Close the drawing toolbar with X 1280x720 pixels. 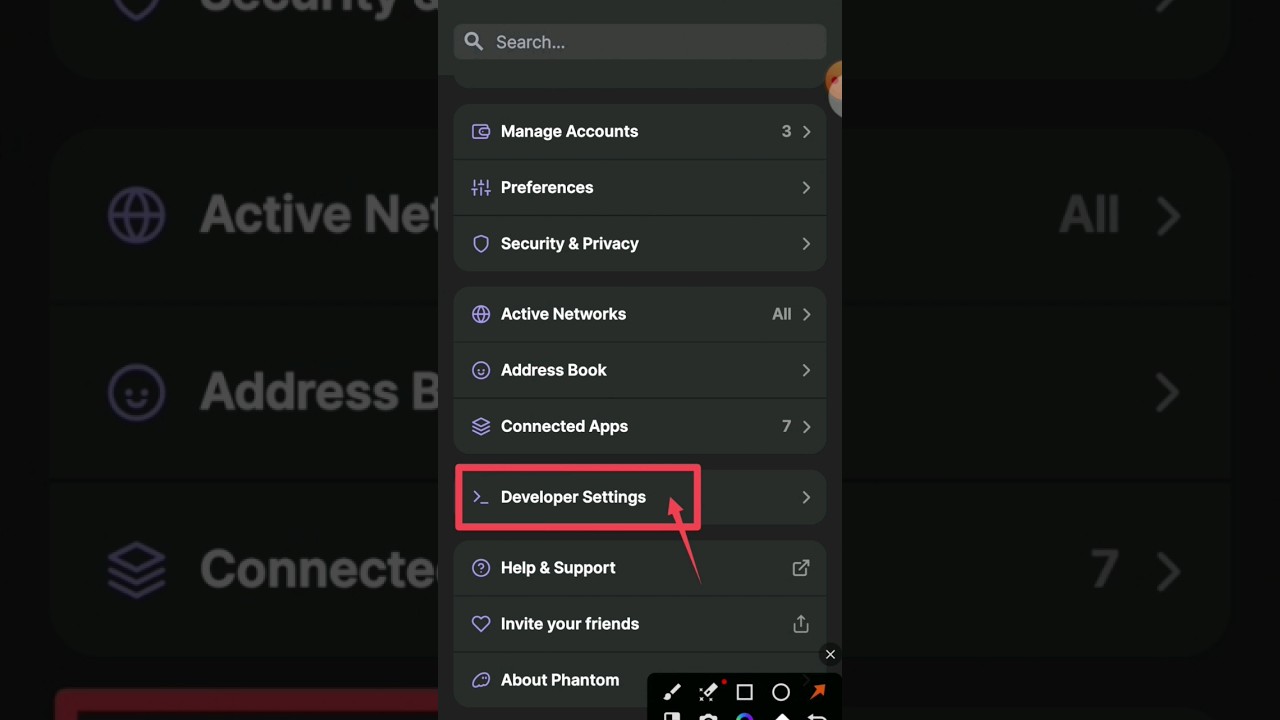(830, 655)
